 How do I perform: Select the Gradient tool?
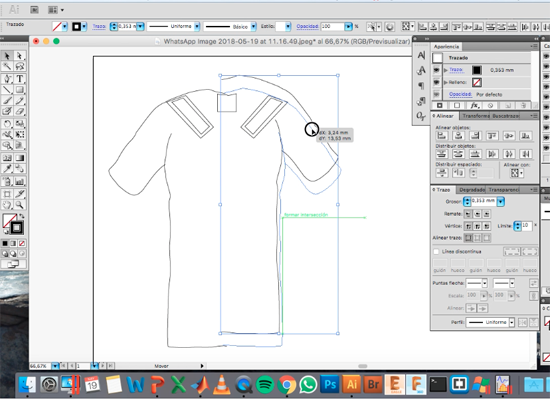20,157
